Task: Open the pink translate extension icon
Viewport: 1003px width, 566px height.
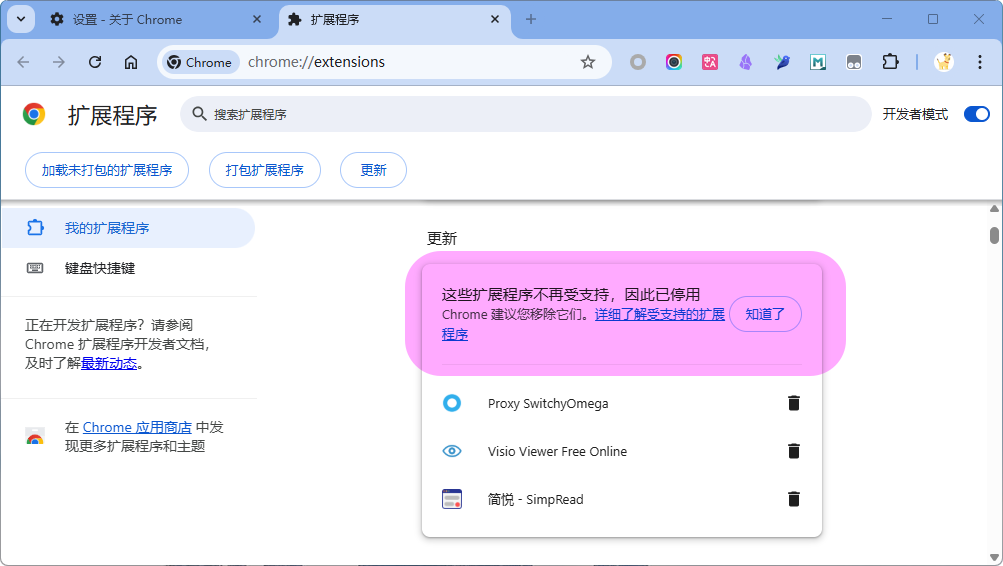Action: 710,62
